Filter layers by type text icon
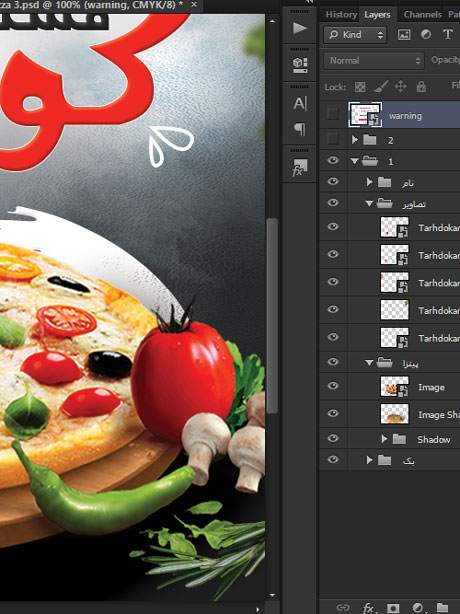Screen dimensions: 460x614 click(x=448, y=34)
